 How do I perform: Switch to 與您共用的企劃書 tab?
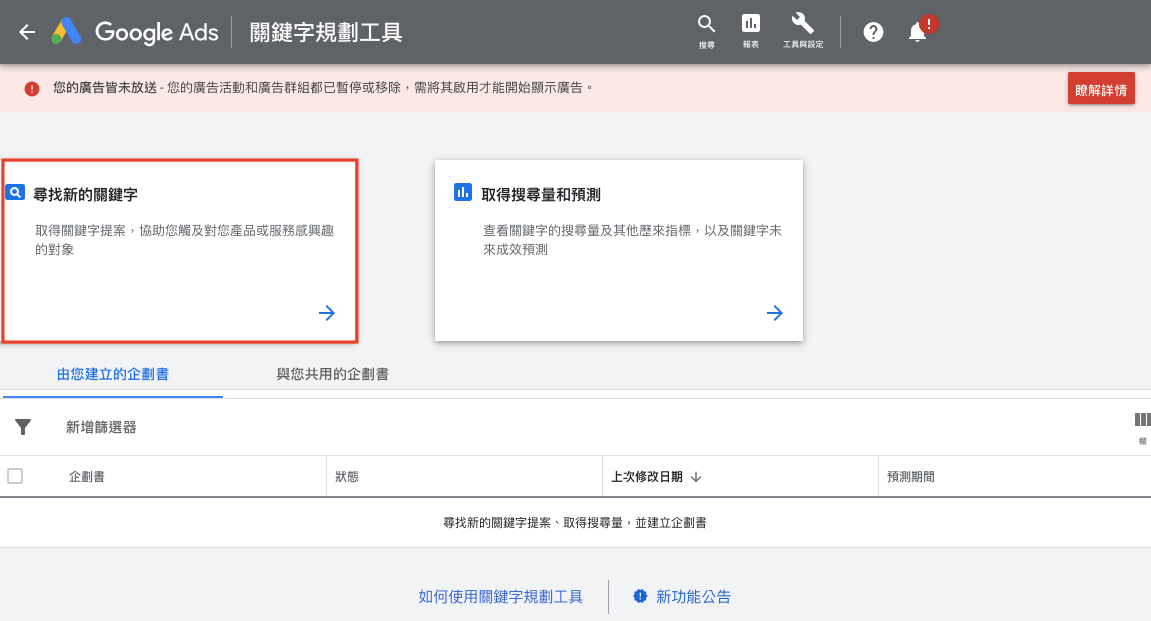click(333, 374)
